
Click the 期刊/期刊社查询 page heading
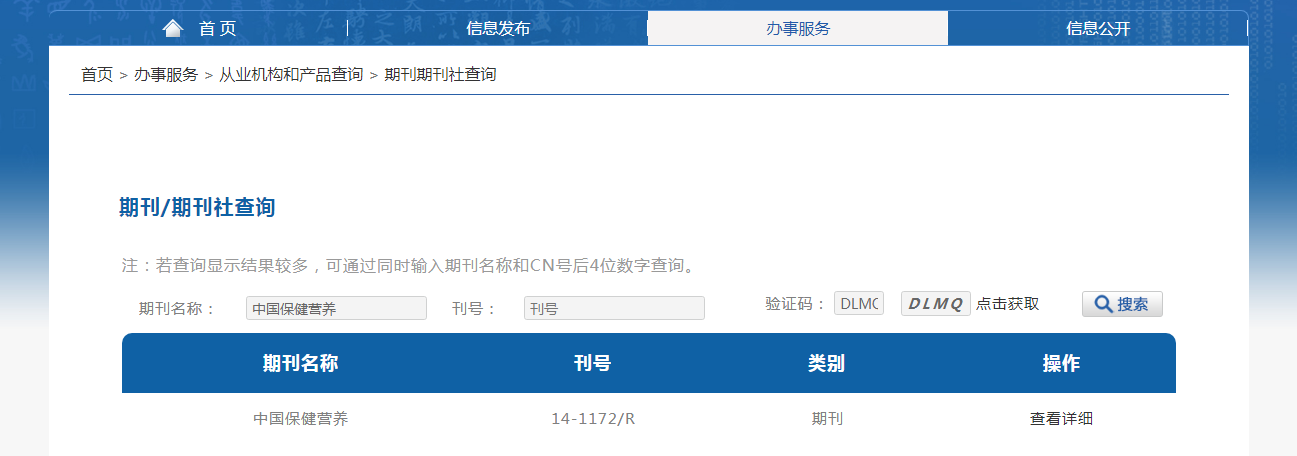(197, 208)
